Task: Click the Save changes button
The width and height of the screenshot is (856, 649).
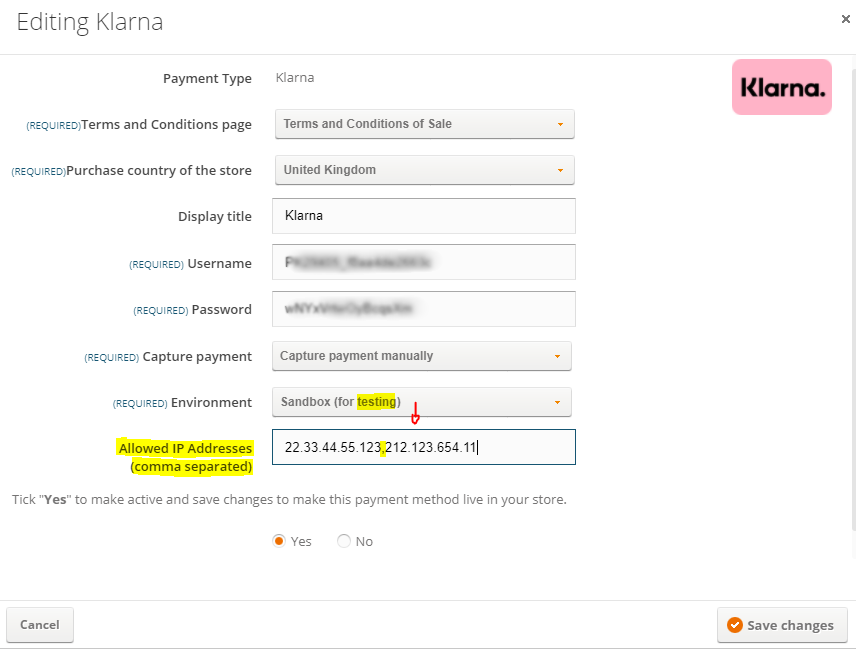Action: coord(782,624)
